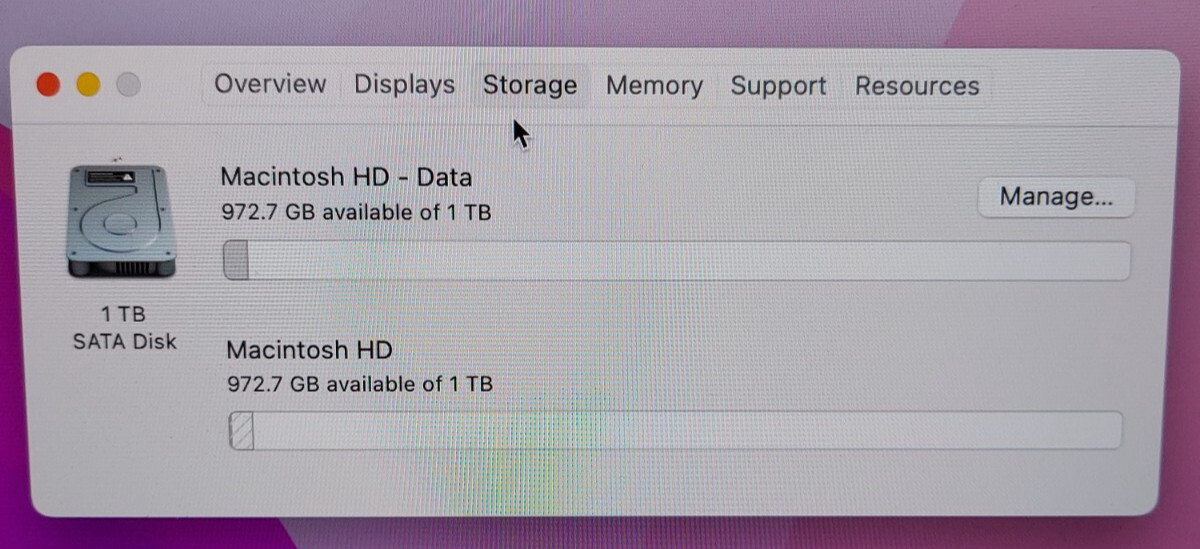Image resolution: width=1200 pixels, height=549 pixels.
Task: Click available space text under lower Macintosh HD
Action: coord(360,383)
